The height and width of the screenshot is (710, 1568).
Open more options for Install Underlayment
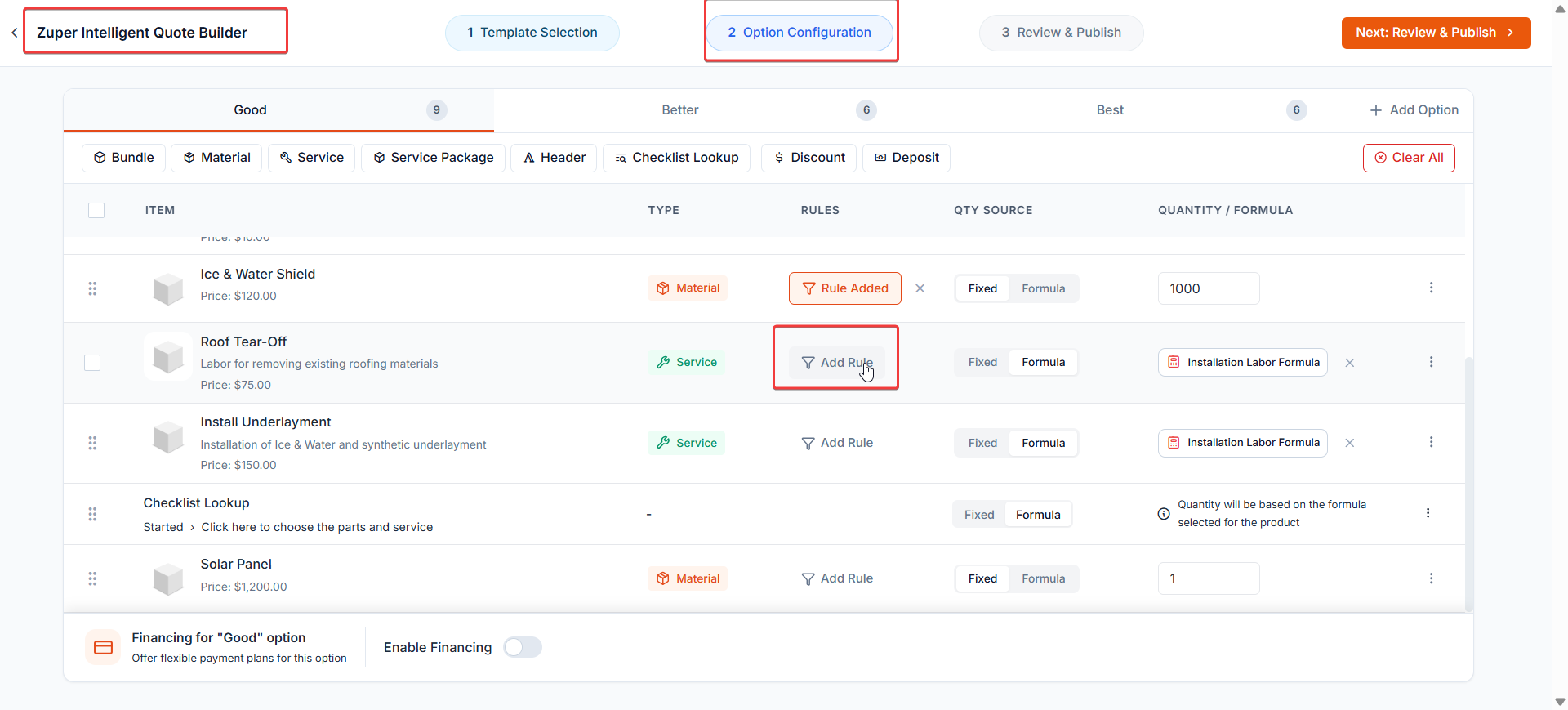pyautogui.click(x=1431, y=442)
